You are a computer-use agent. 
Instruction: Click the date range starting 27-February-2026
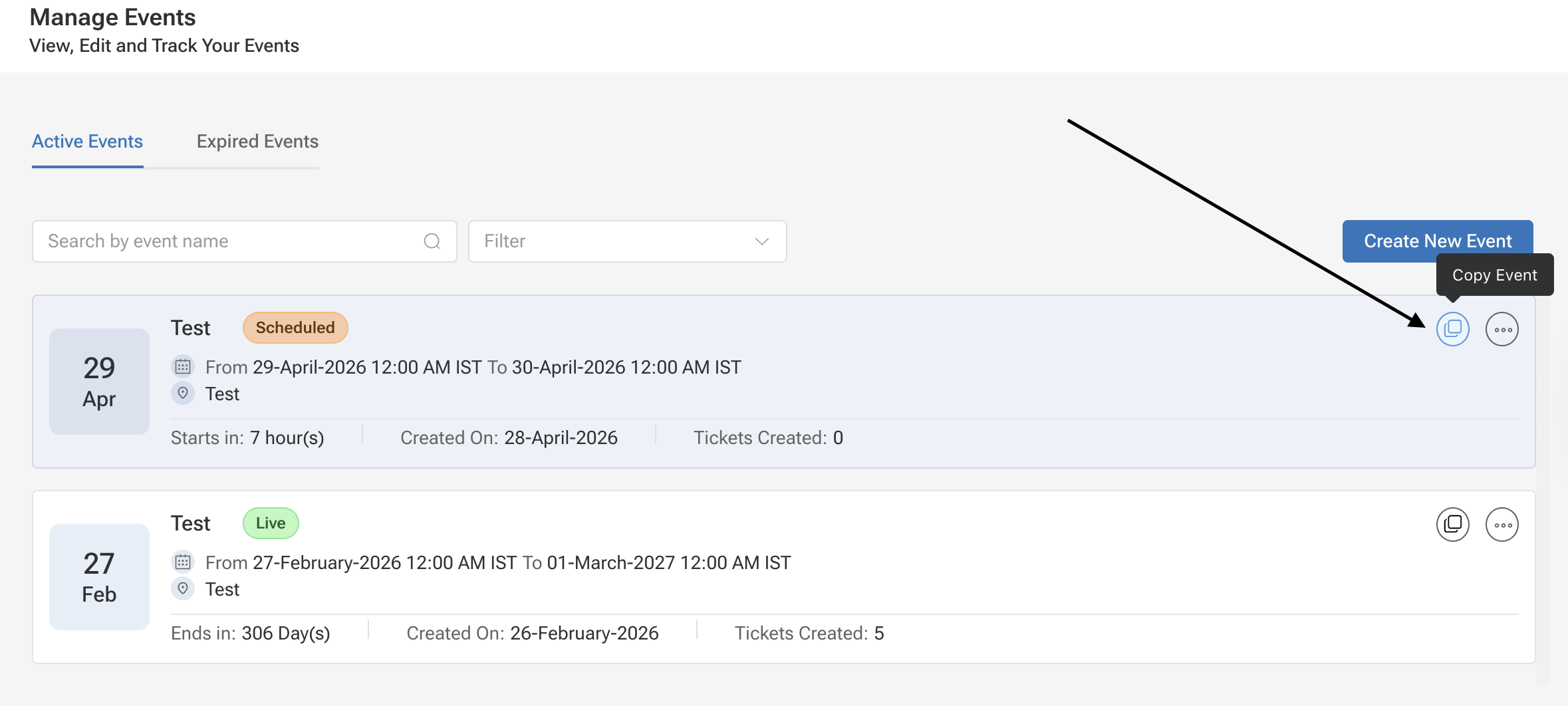tap(498, 562)
